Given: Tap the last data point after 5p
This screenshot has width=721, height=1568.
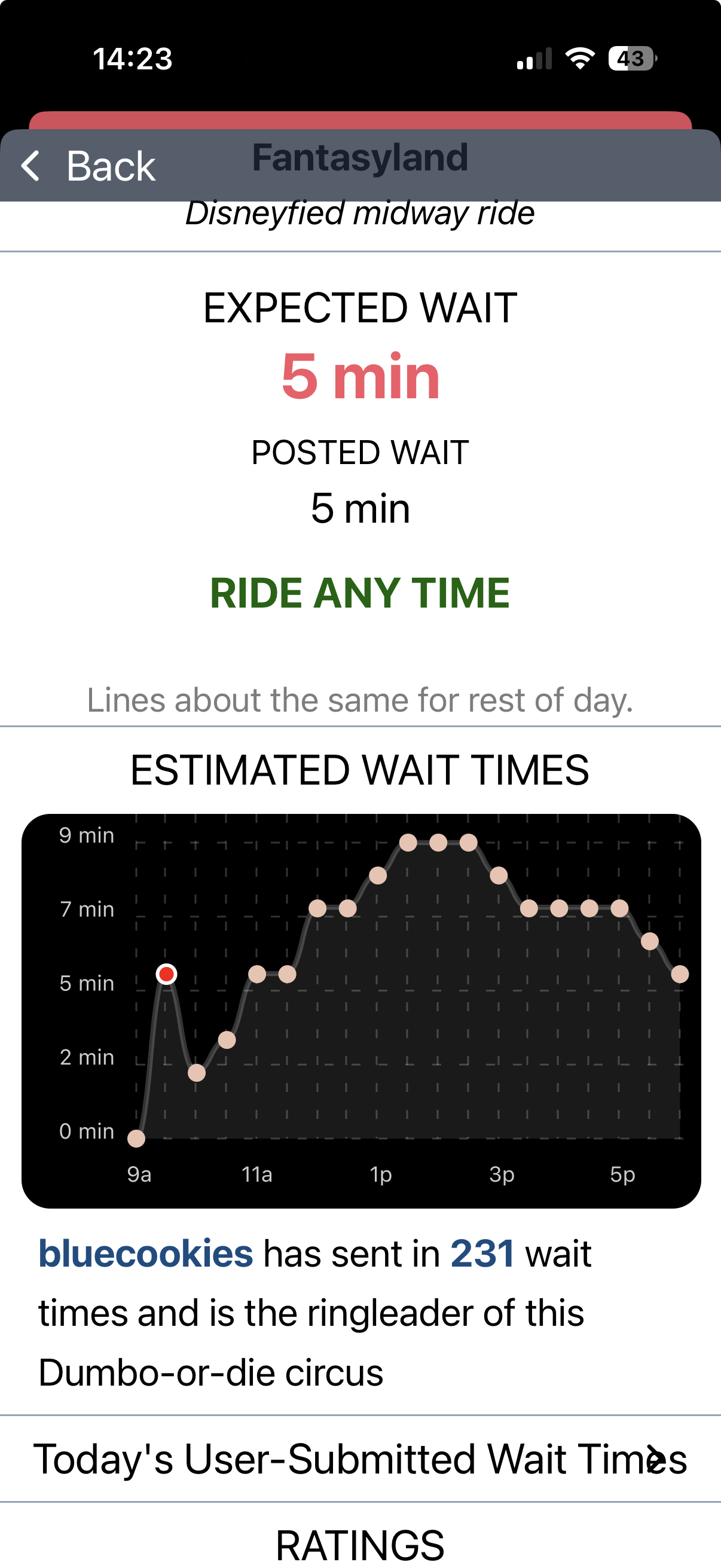Looking at the screenshot, I should (x=680, y=974).
